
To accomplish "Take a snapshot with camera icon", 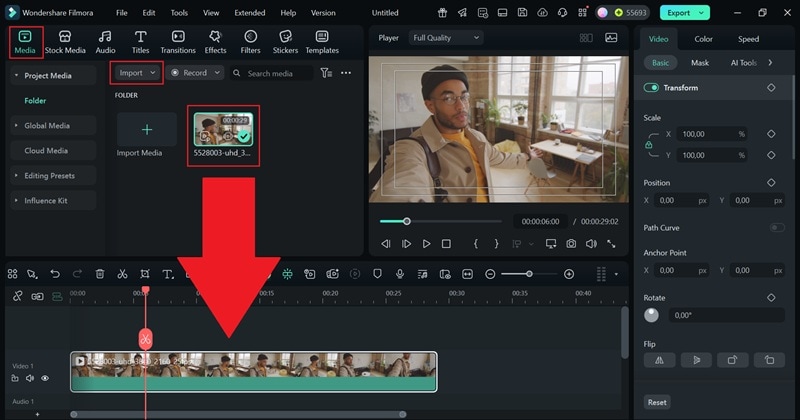I will tap(571, 244).
